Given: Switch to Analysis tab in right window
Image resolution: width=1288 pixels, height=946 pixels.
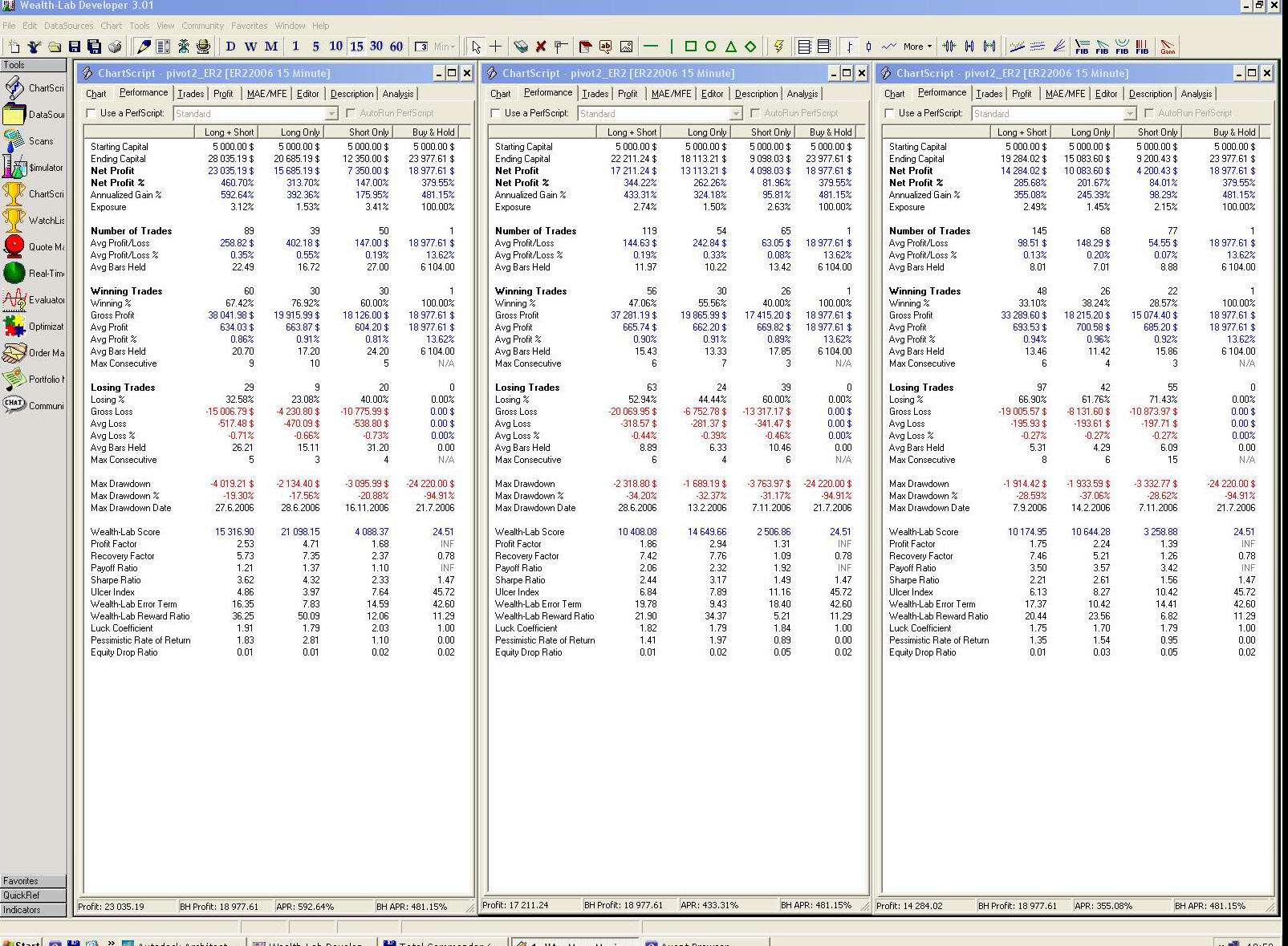Looking at the screenshot, I should click(1196, 94).
